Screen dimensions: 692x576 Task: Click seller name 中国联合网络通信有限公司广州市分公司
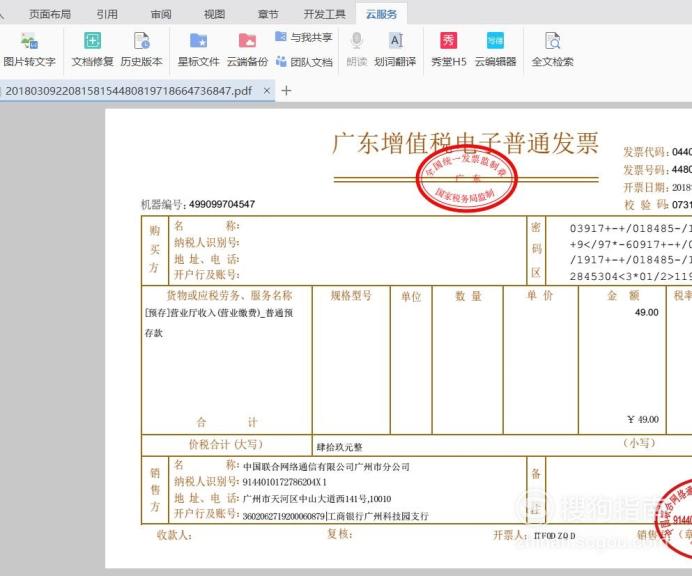(326, 467)
